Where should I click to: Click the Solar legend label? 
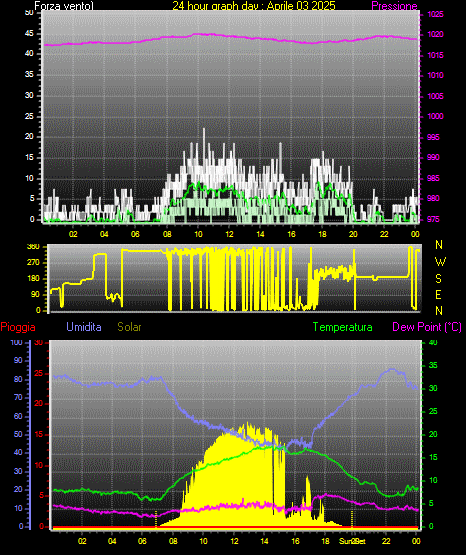coord(129,327)
